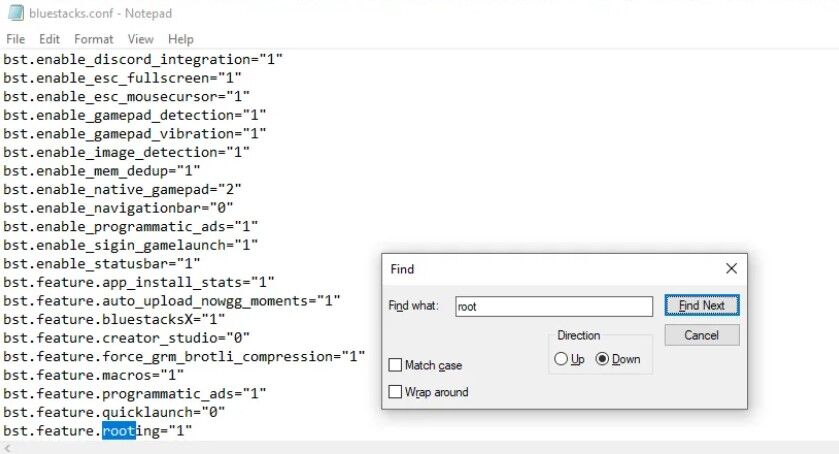Enable the Wrap around checkbox
This screenshot has height=454, width=839.
(396, 392)
